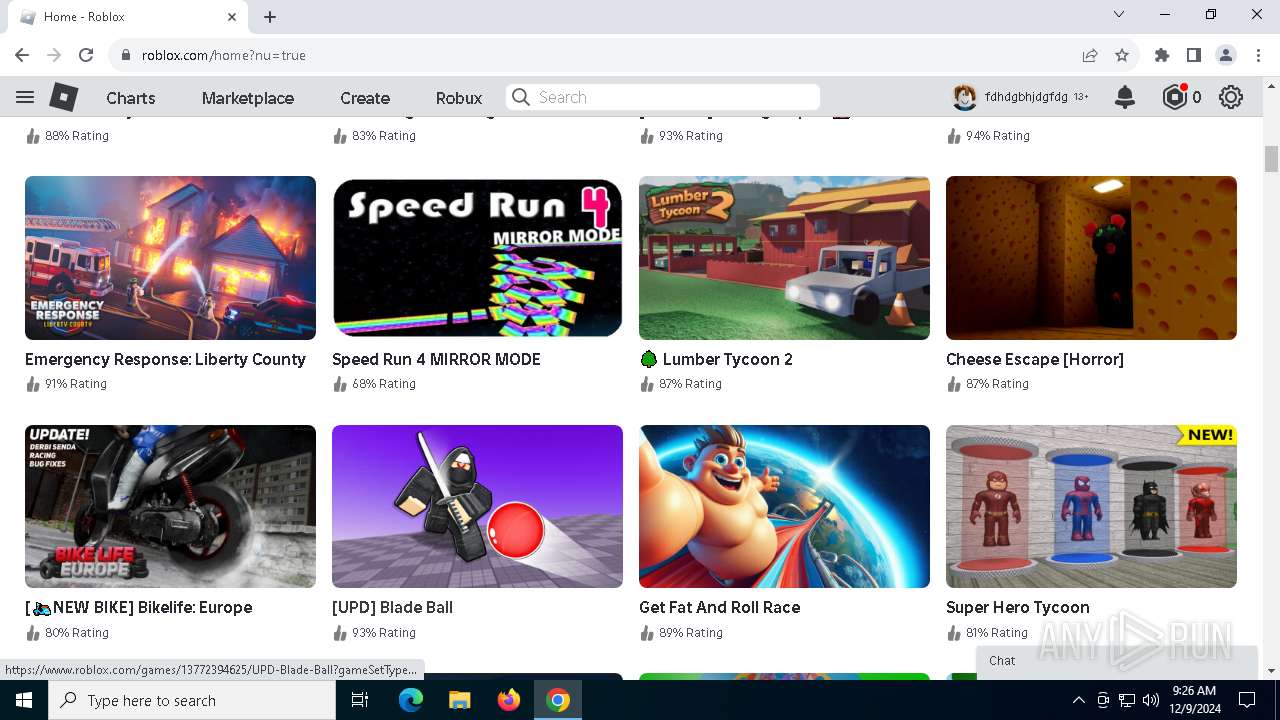Viewport: 1280px width, 720px height.
Task: Click the search magnifier icon
Action: point(520,97)
